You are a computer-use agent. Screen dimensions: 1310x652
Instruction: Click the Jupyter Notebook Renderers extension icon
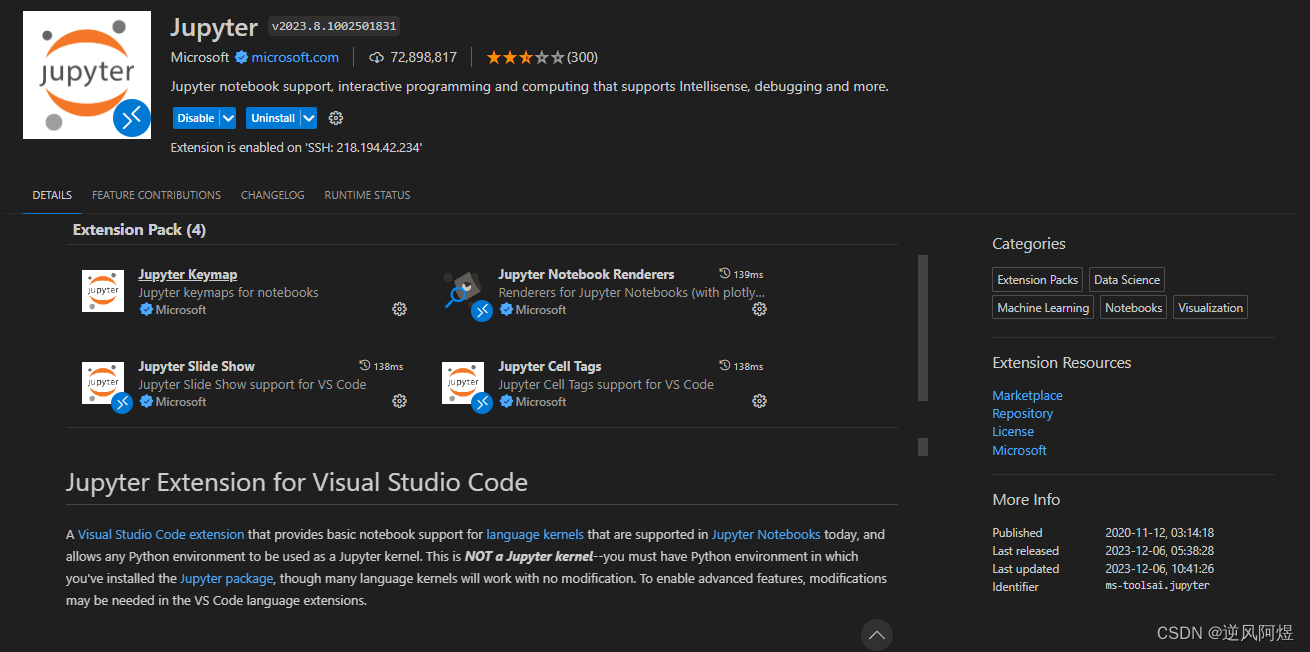tap(463, 291)
